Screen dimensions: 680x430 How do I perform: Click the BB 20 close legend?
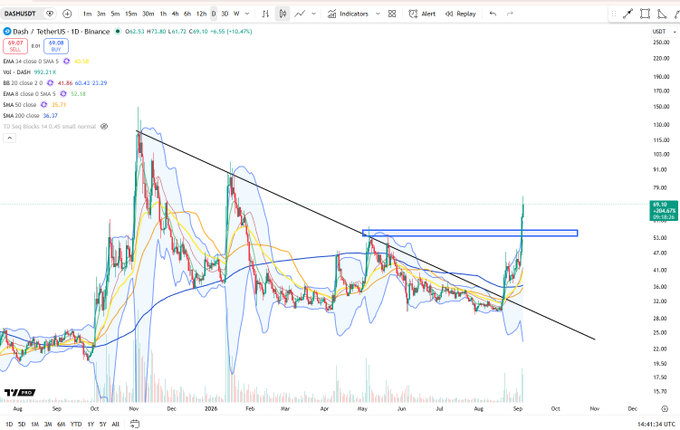(x=23, y=83)
